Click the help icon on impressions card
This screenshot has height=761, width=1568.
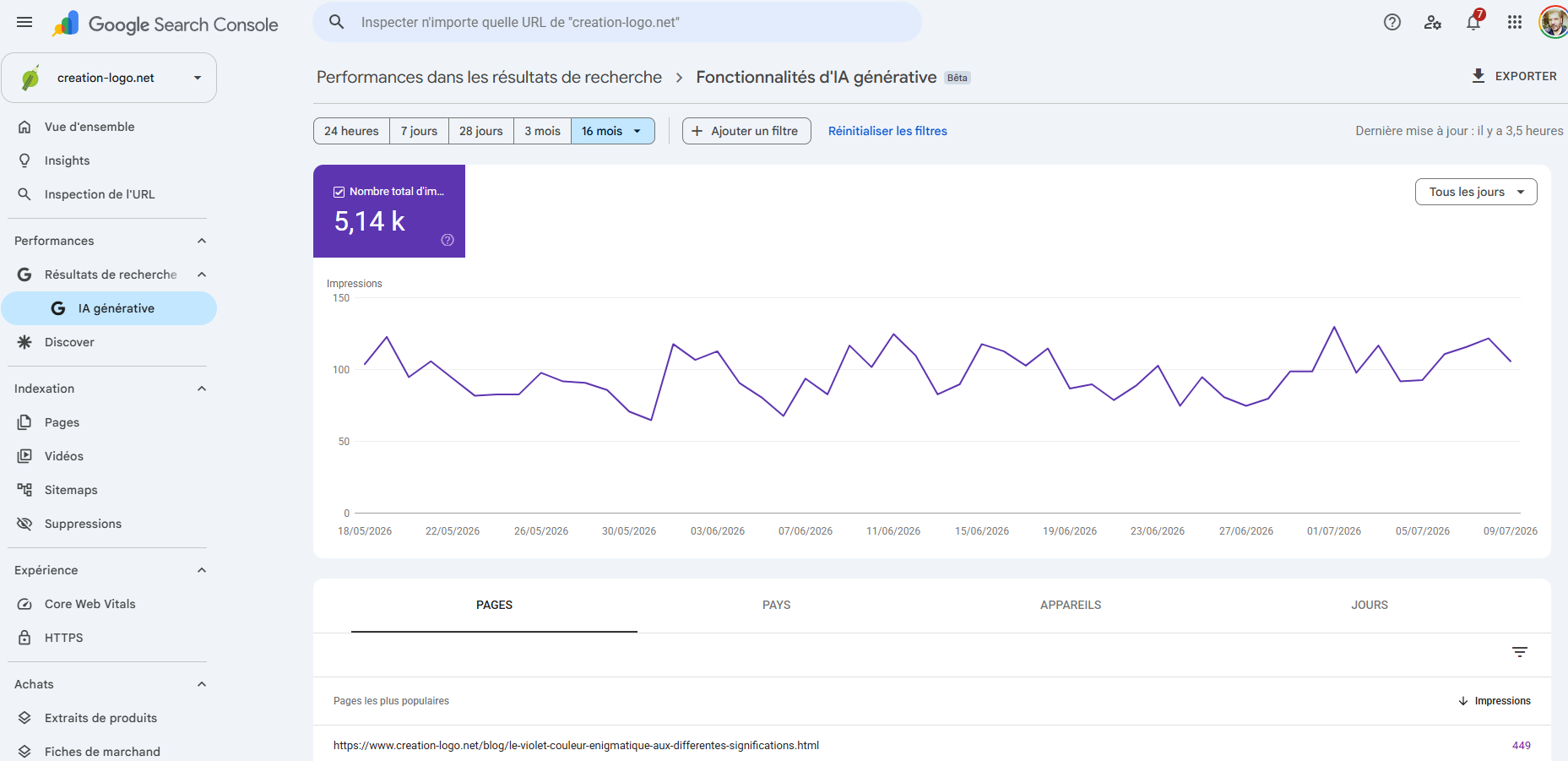coord(448,240)
